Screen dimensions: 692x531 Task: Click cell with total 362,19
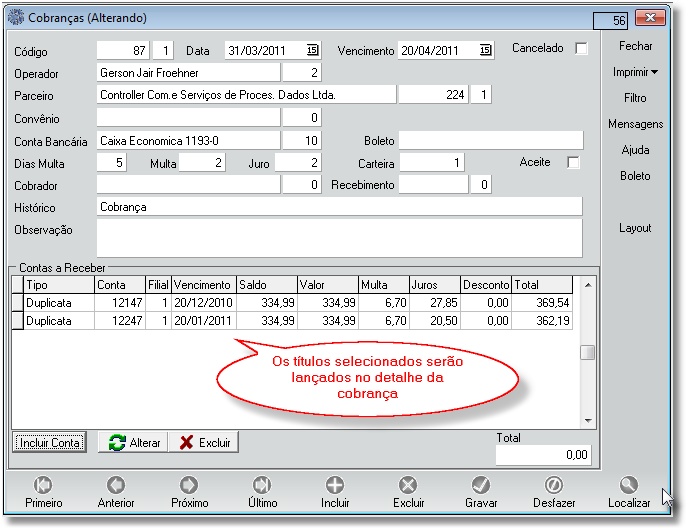pyautogui.click(x=542, y=320)
